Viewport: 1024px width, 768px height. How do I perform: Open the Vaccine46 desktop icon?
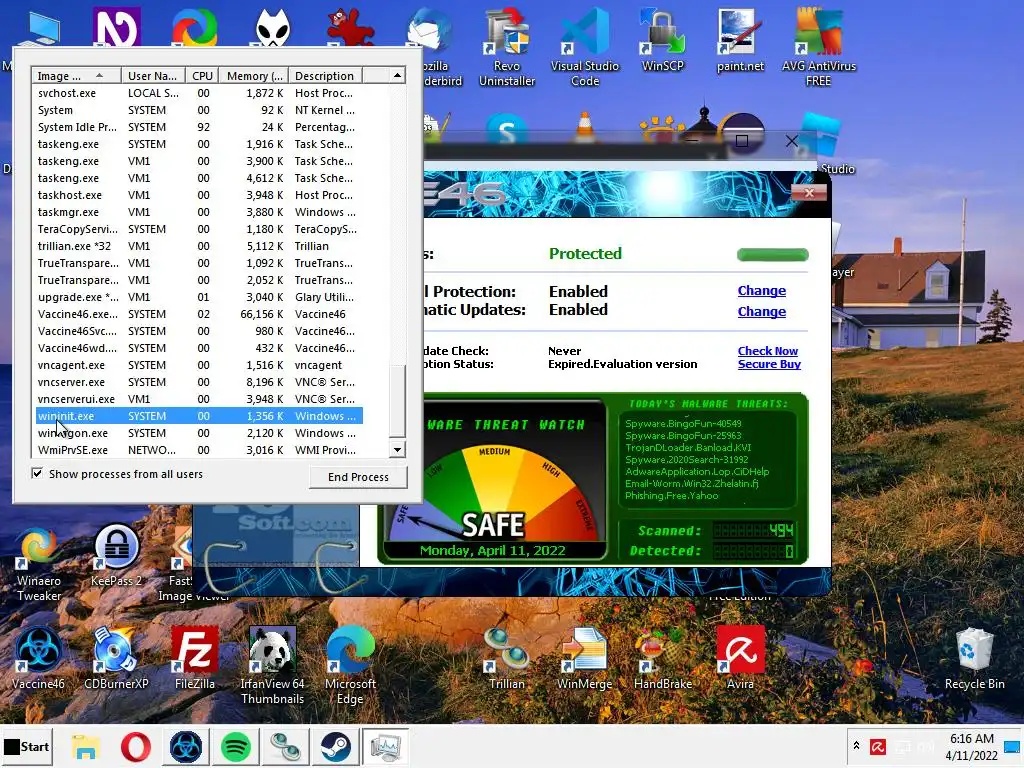pos(38,658)
